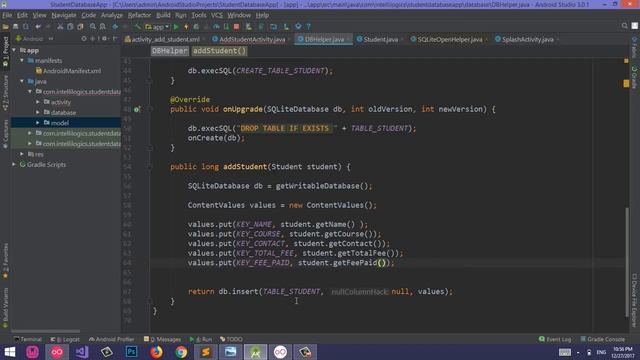Click override gutter icon beside onUpgrade
The height and width of the screenshot is (360, 640).
pos(137,109)
